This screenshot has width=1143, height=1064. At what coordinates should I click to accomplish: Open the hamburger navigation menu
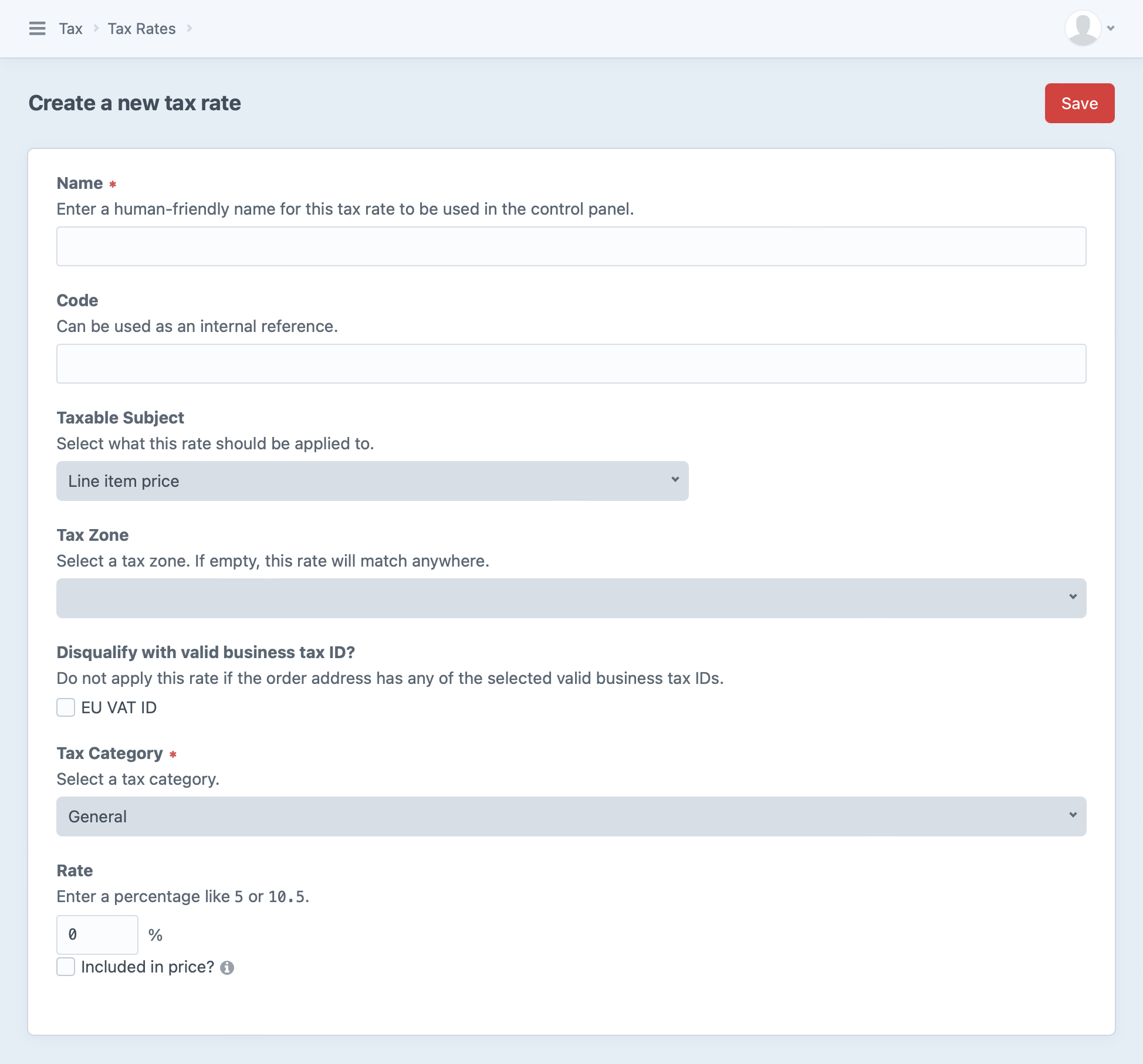click(37, 28)
